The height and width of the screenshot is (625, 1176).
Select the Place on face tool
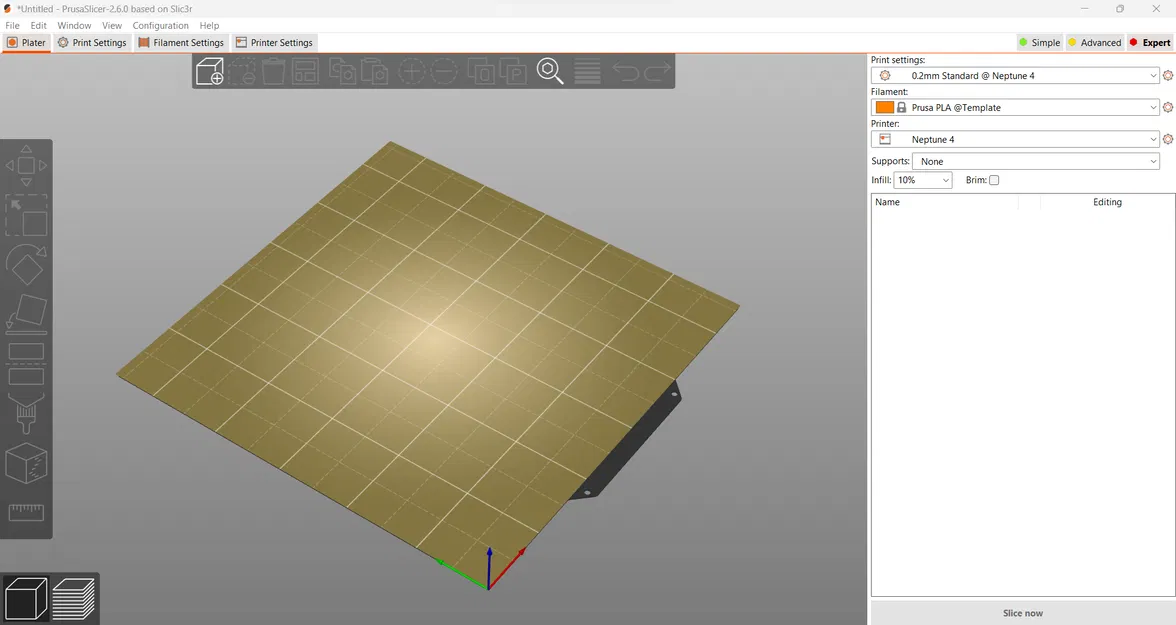(x=27, y=312)
